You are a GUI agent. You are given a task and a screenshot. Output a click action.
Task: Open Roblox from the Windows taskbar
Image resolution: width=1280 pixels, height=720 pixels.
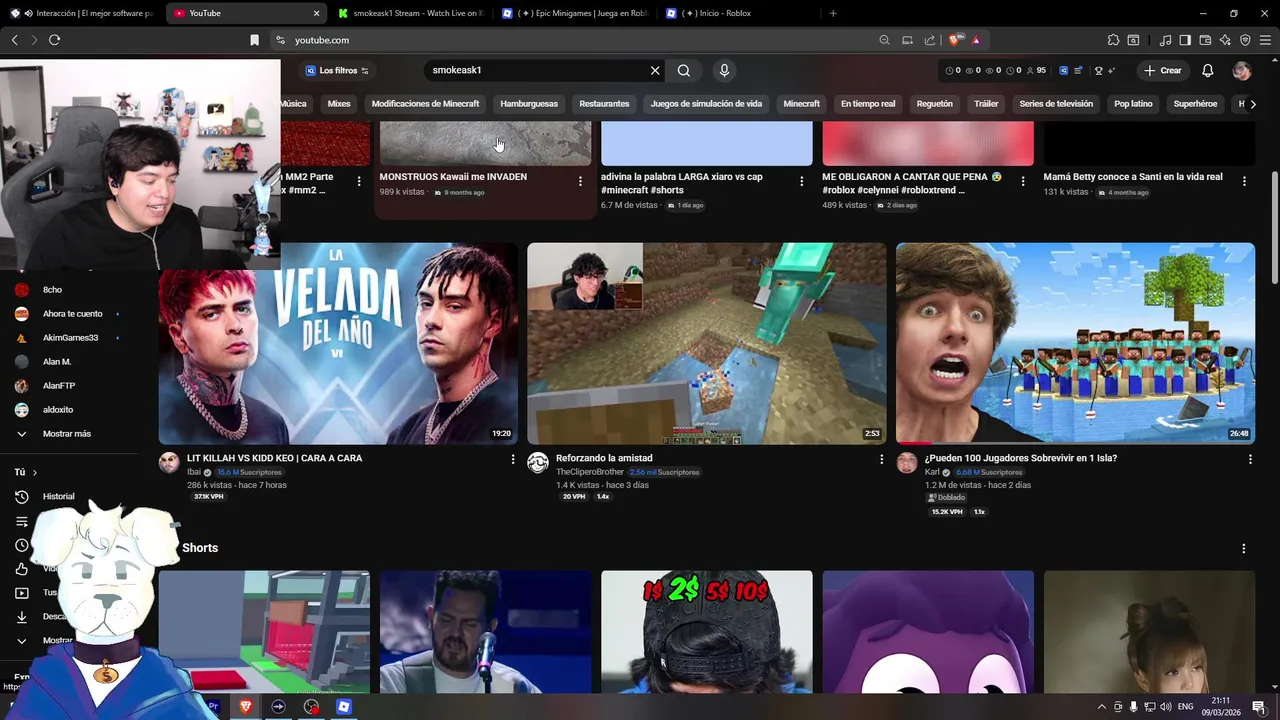344,707
